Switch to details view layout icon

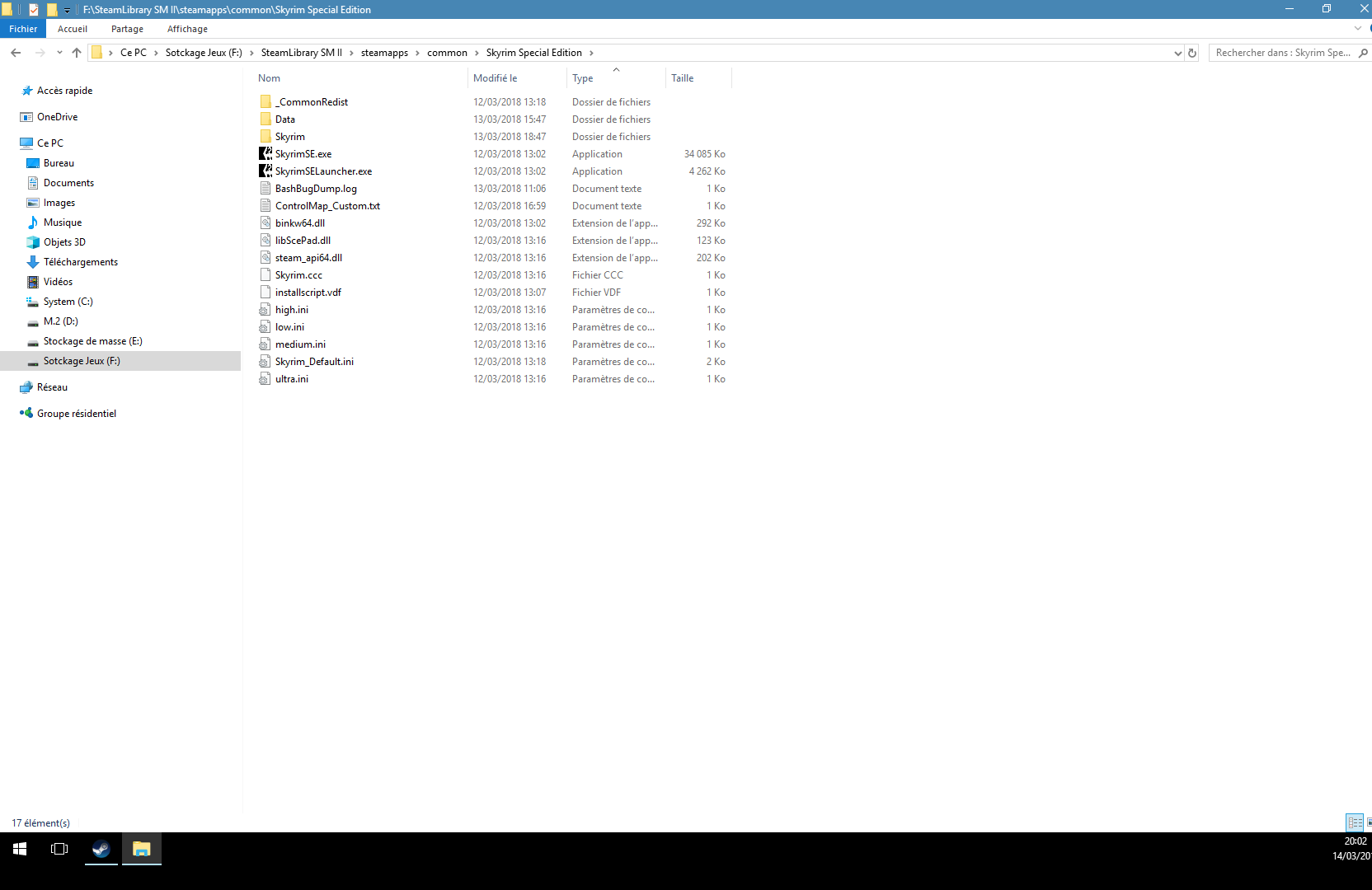coord(1355,822)
